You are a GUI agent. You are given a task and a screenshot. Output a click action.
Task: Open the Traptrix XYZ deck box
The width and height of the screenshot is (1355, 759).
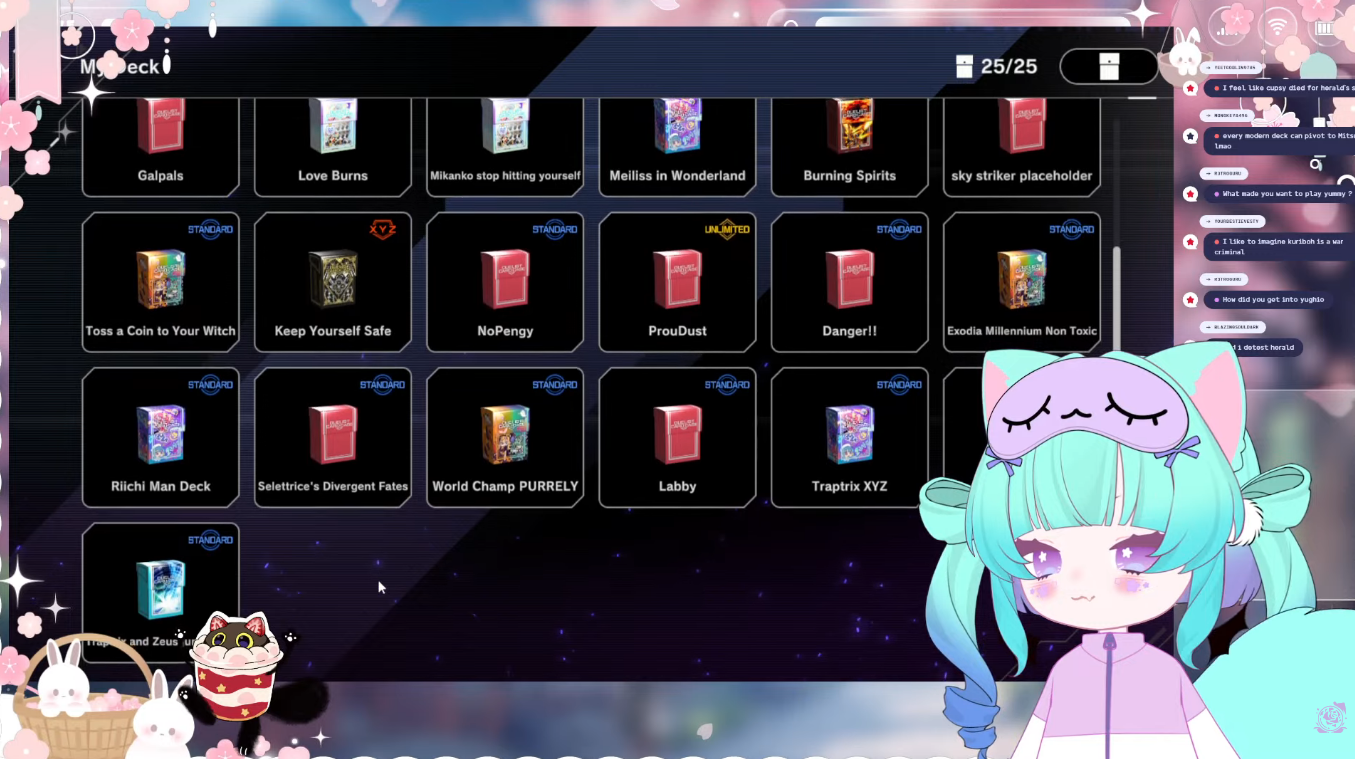pyautogui.click(x=849, y=437)
